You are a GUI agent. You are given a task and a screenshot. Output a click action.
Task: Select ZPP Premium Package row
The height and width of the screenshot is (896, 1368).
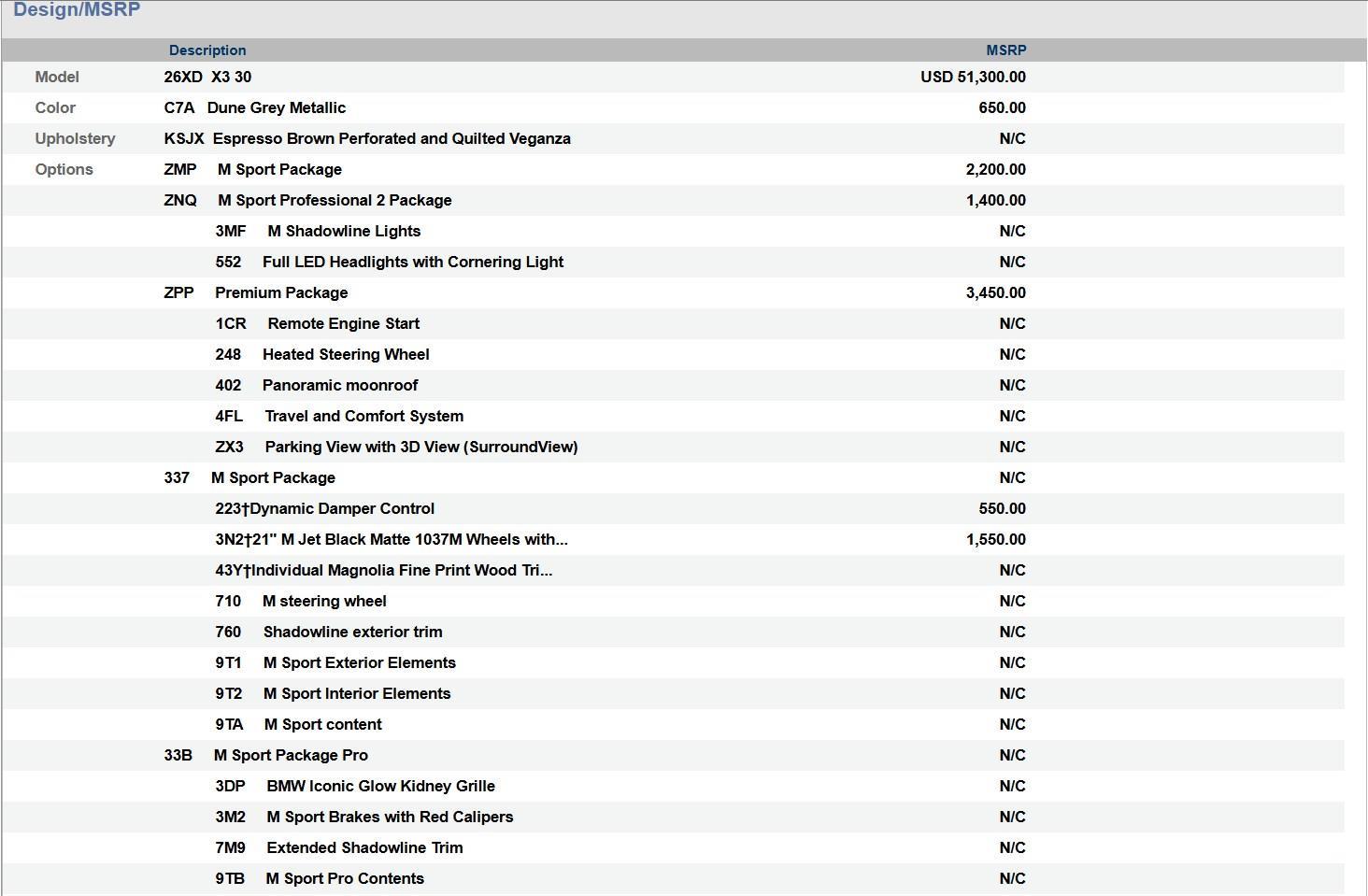[x=256, y=292]
